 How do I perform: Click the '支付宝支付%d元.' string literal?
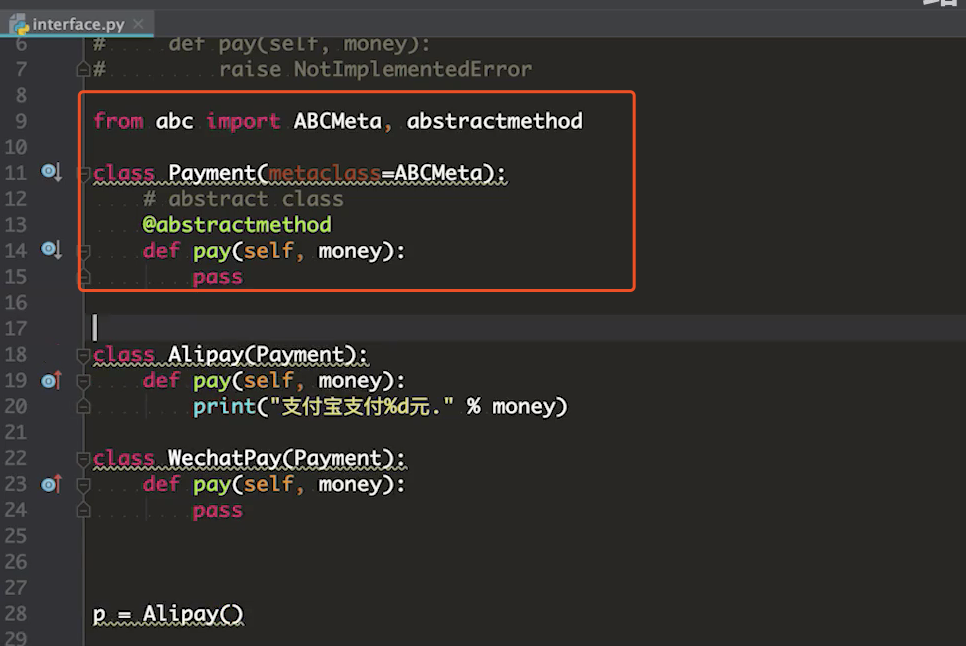tap(361, 406)
